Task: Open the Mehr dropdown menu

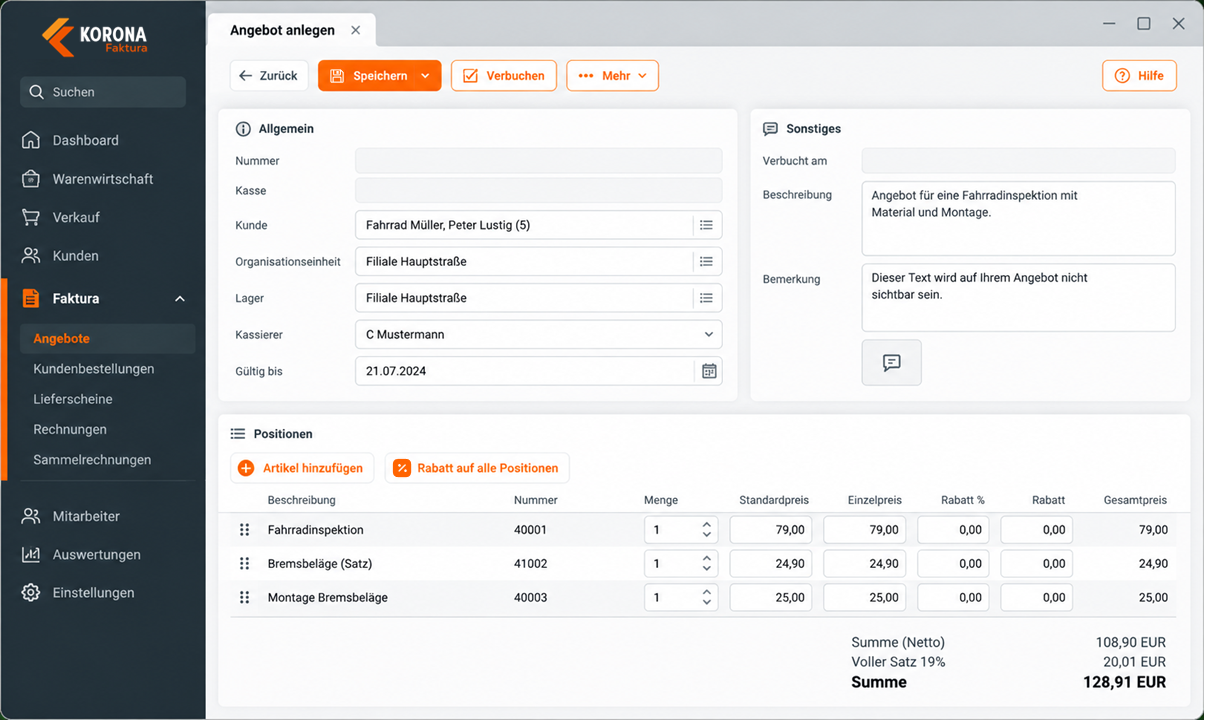Action: pyautogui.click(x=612, y=76)
